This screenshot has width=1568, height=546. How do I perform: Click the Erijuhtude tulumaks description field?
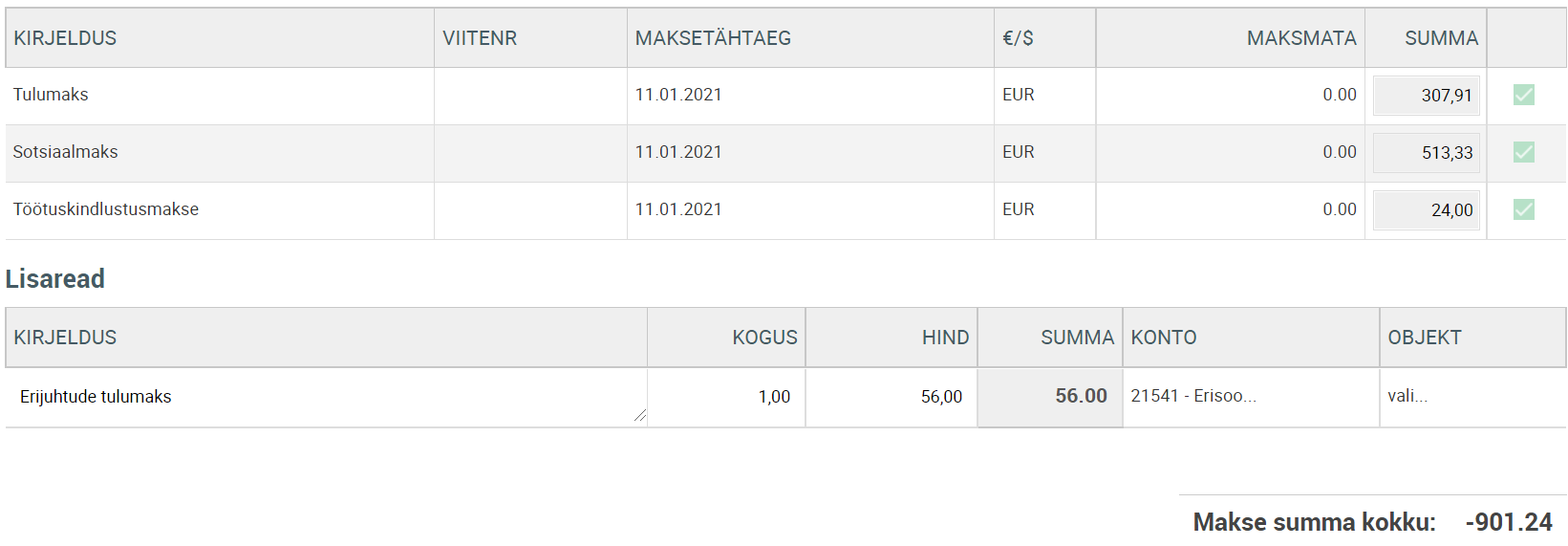click(327, 397)
